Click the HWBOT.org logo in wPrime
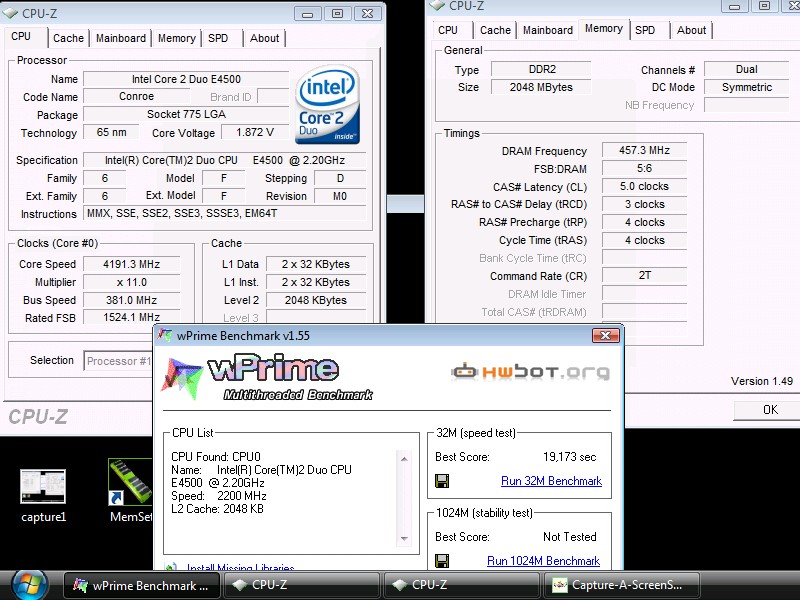Screen dimensions: 800x600 (x=531, y=371)
